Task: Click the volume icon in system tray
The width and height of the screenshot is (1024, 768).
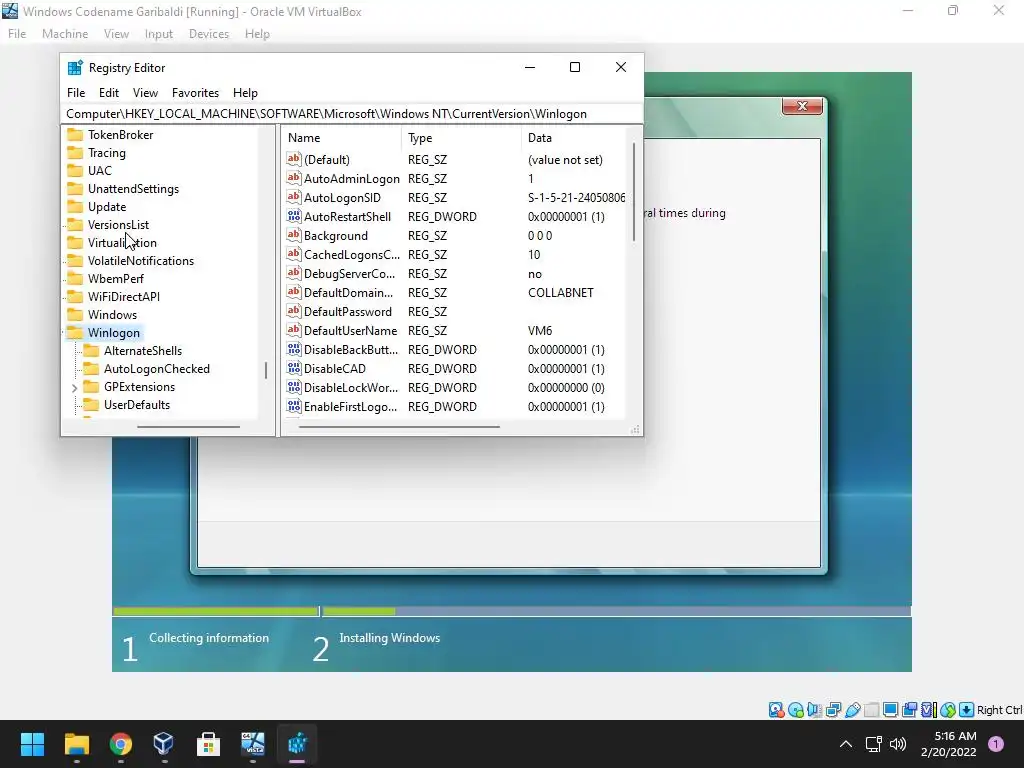Action: click(x=899, y=744)
